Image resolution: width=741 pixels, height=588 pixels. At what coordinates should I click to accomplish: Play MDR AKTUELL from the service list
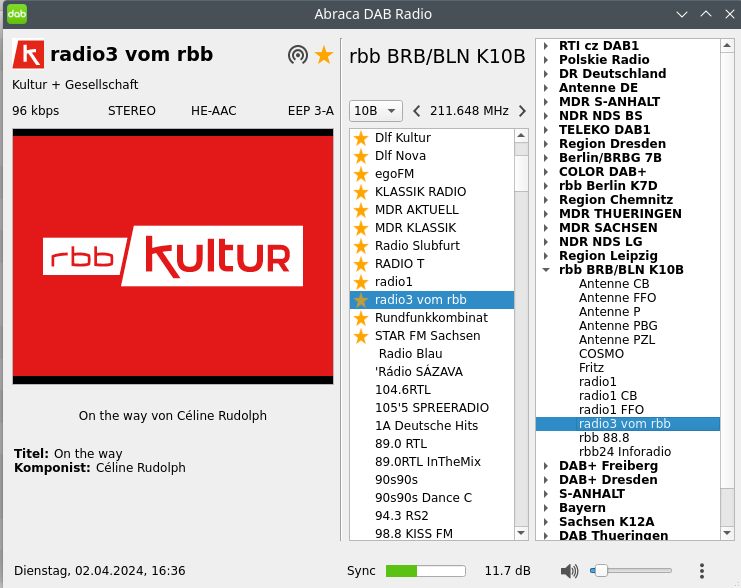click(x=416, y=210)
